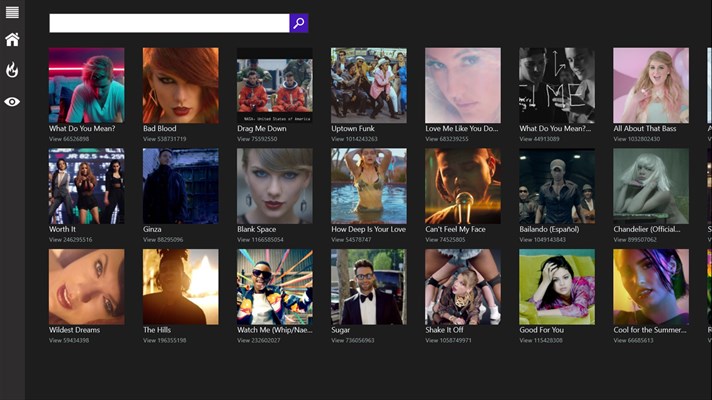
Task: Click the Drag Me Down title text
Action: 262,128
